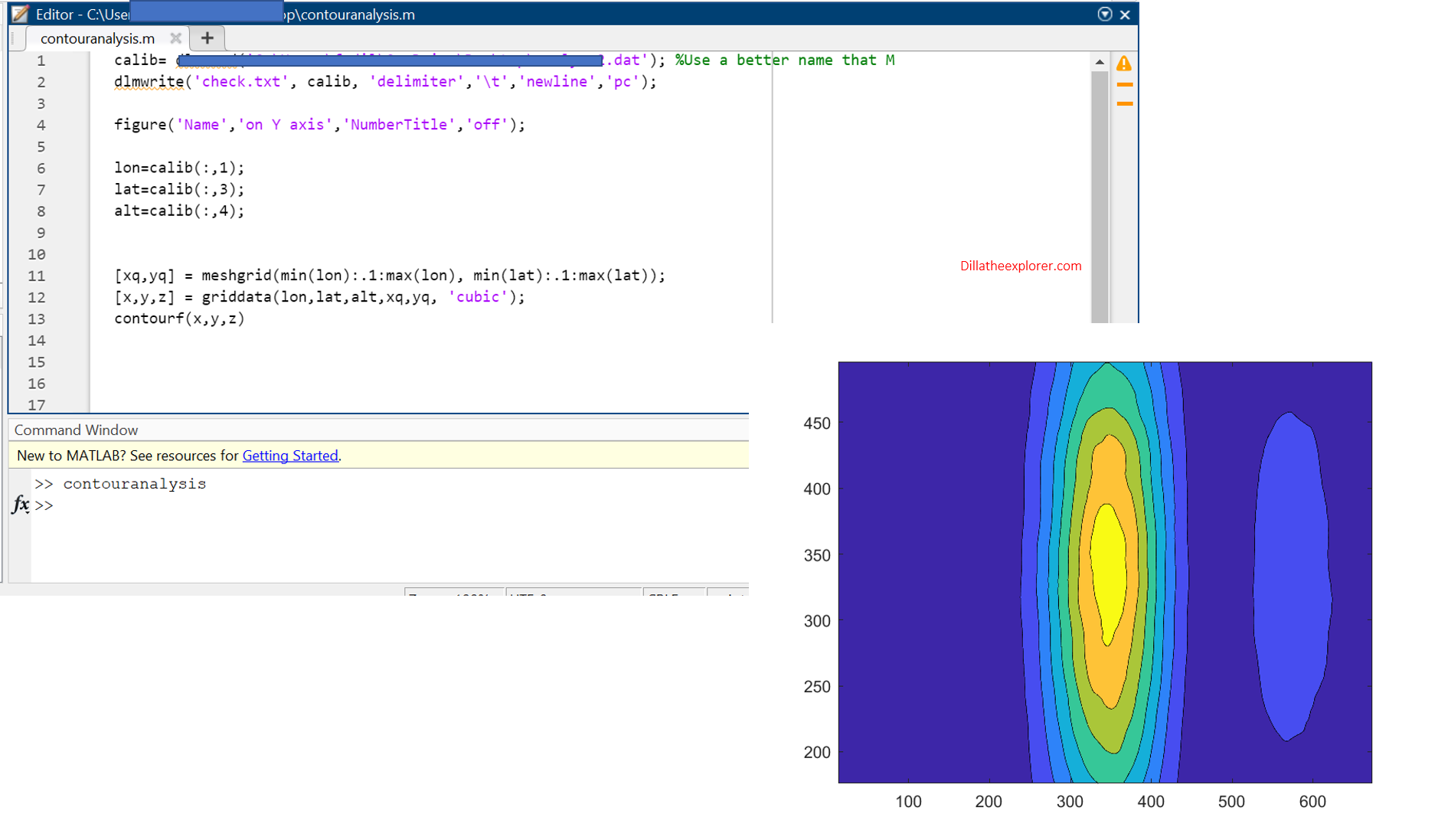The width and height of the screenshot is (1438, 840).
Task: Grab the editor tab bar drag handle
Action: tap(14, 38)
